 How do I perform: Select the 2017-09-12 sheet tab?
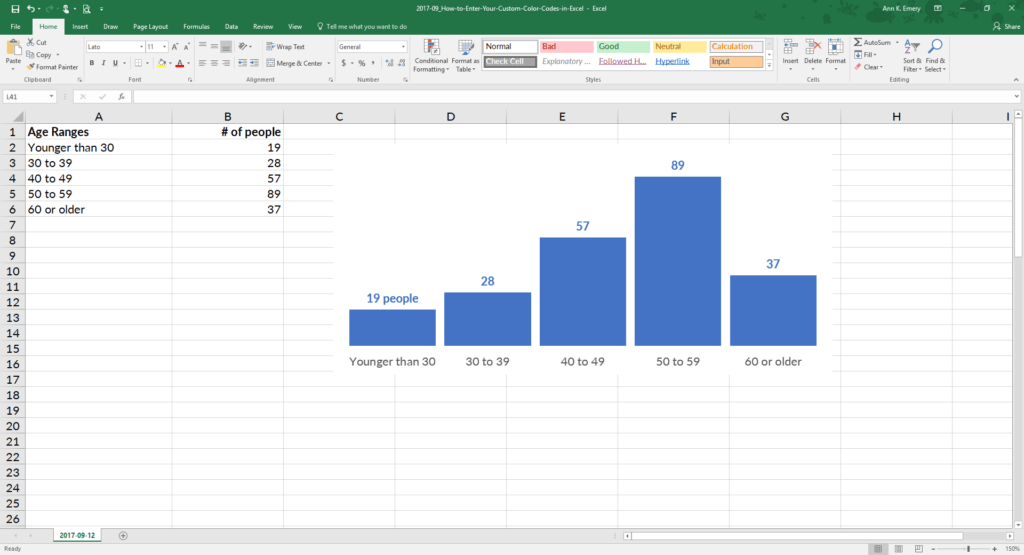77,535
